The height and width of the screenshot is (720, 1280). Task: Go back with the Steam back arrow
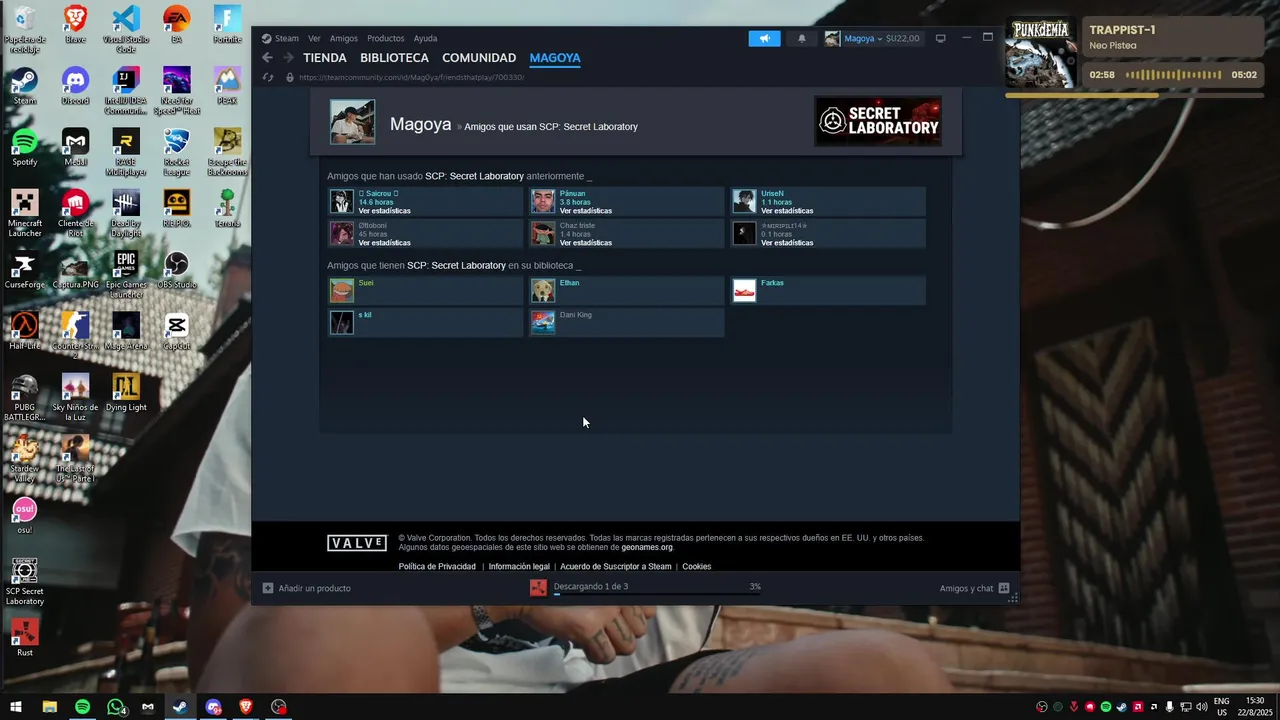coord(267,58)
